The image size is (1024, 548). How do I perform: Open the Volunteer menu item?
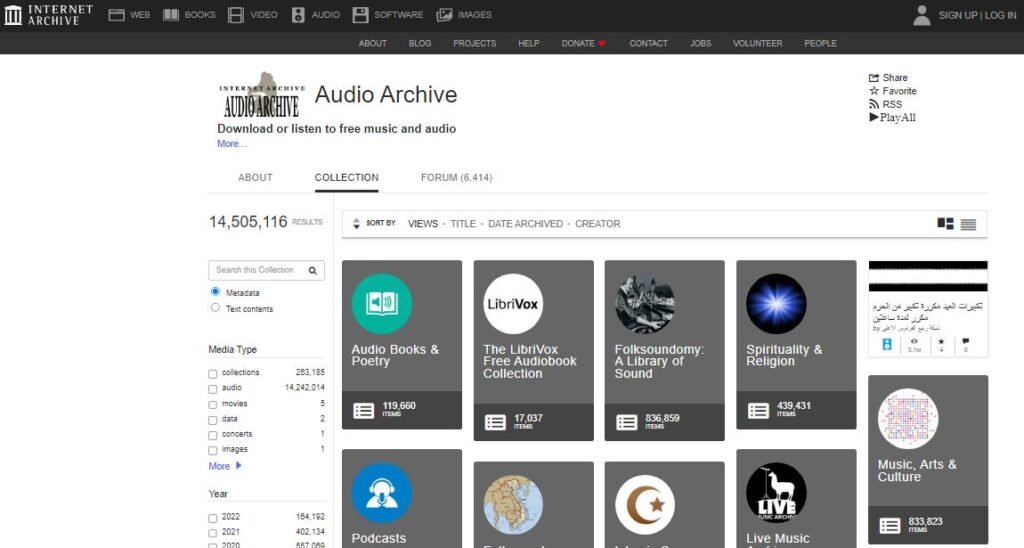(x=758, y=43)
